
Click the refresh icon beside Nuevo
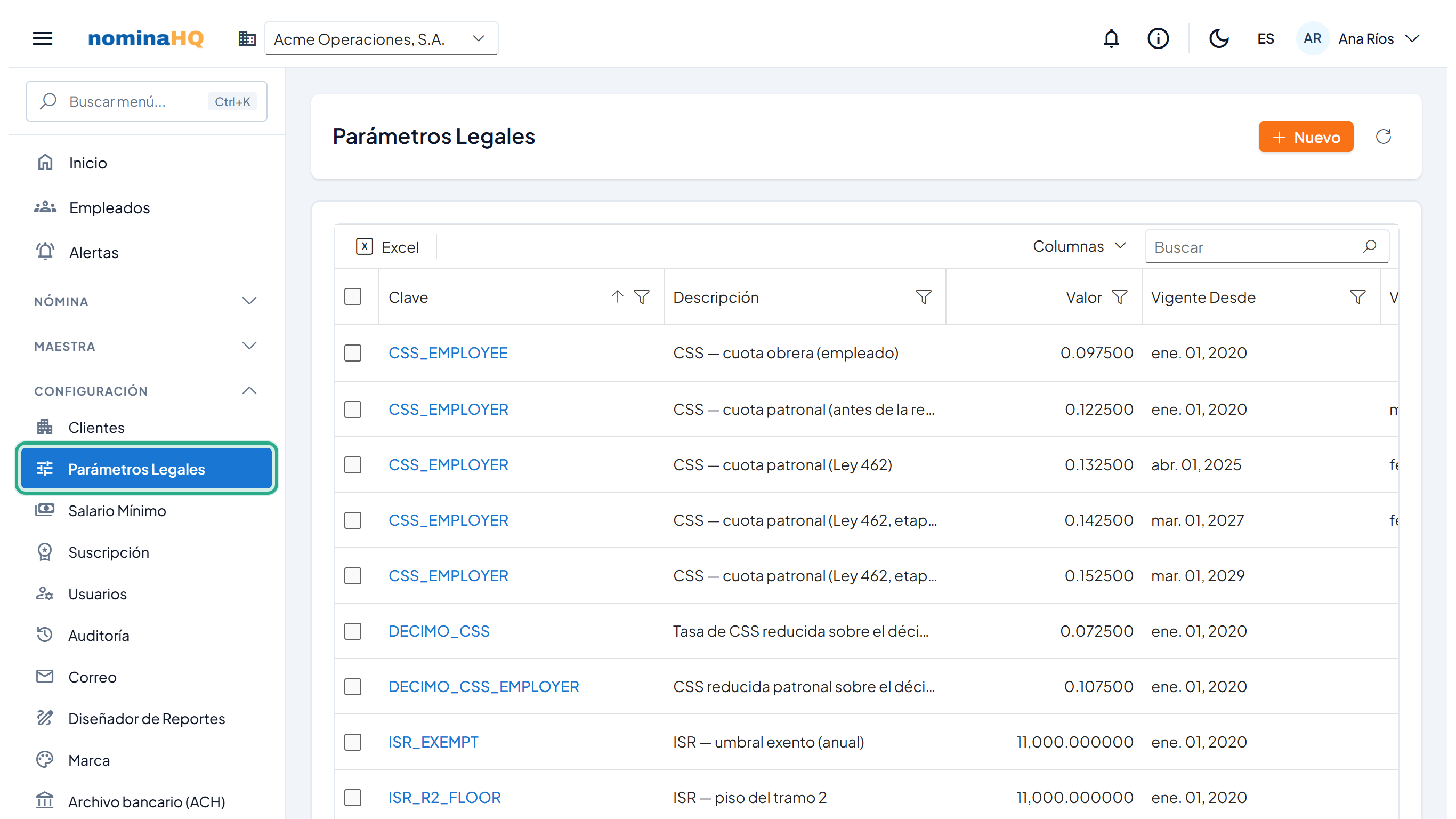(x=1383, y=136)
